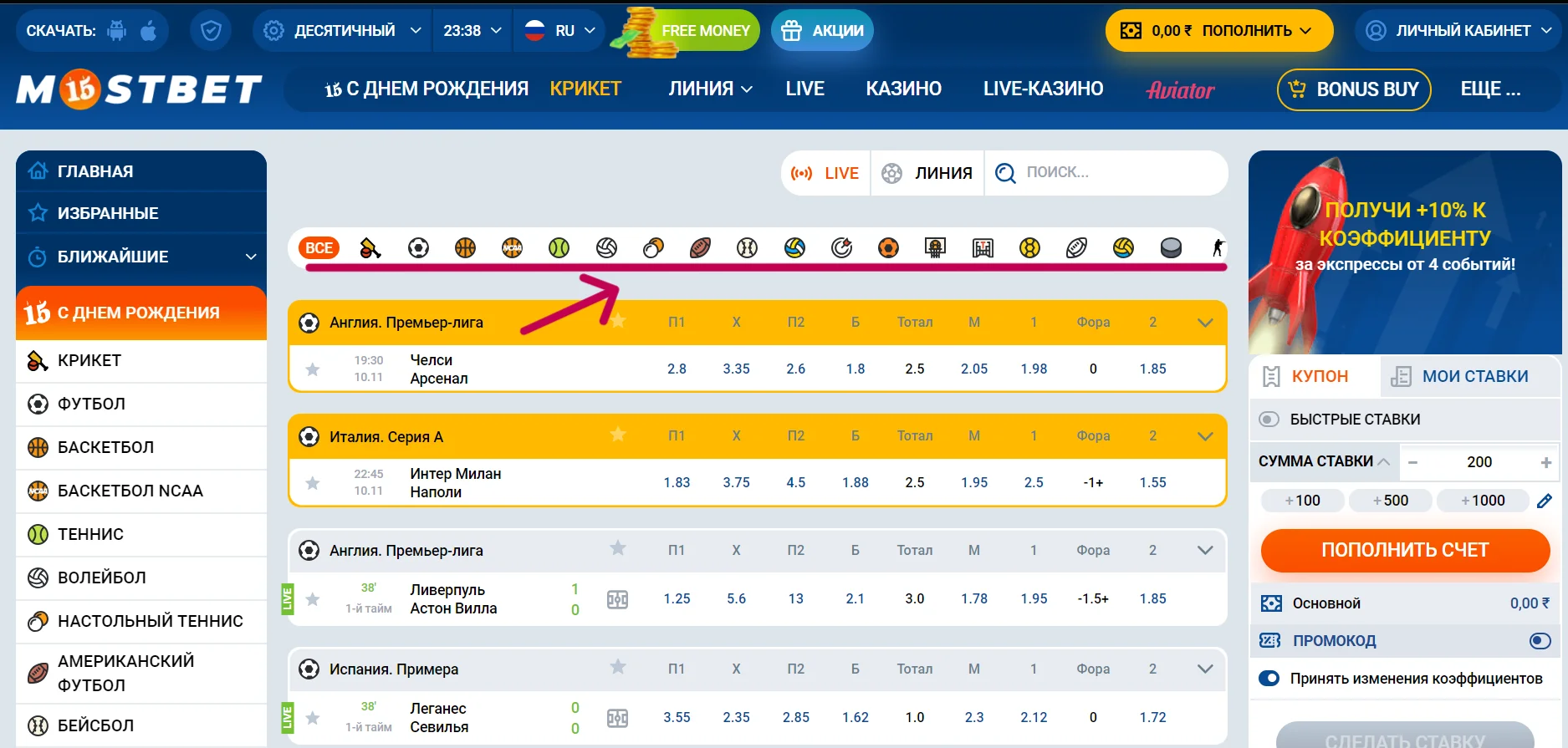Favorite the Леганес – Севилья match star
Viewport: 1568px width, 748px height.
312,718
